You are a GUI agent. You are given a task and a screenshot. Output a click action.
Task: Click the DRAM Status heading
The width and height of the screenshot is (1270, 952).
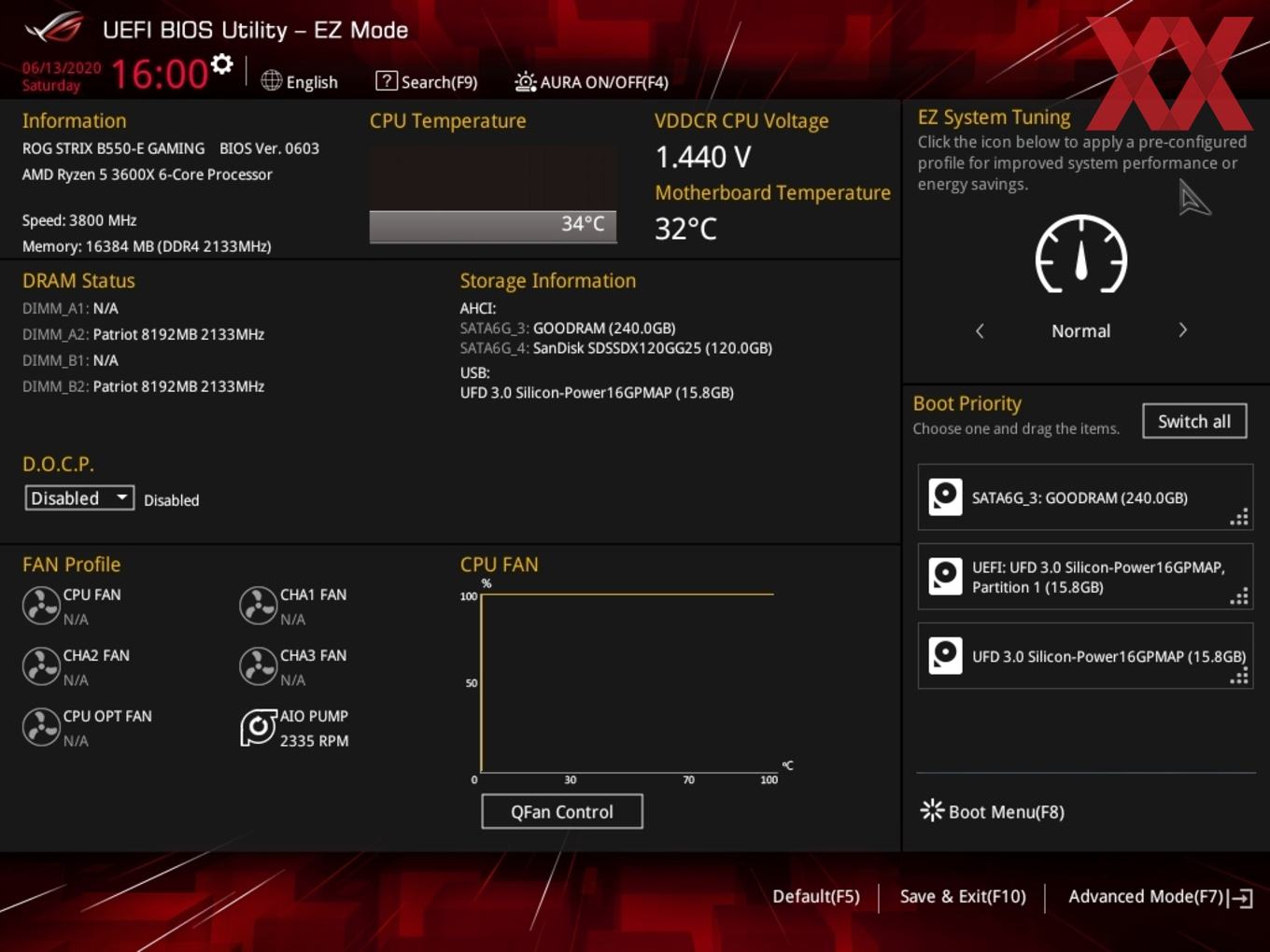[x=78, y=281]
